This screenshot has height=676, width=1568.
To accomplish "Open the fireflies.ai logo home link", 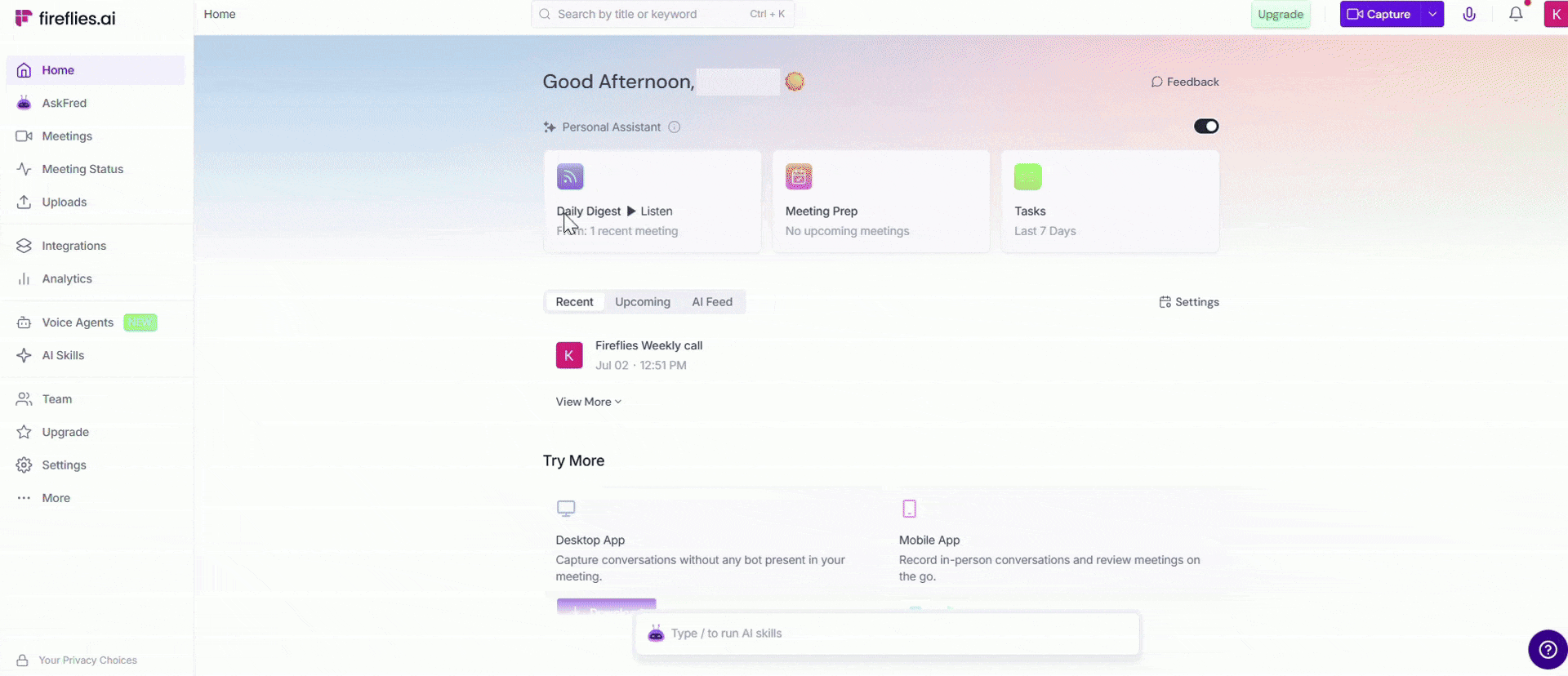I will pyautogui.click(x=65, y=18).
